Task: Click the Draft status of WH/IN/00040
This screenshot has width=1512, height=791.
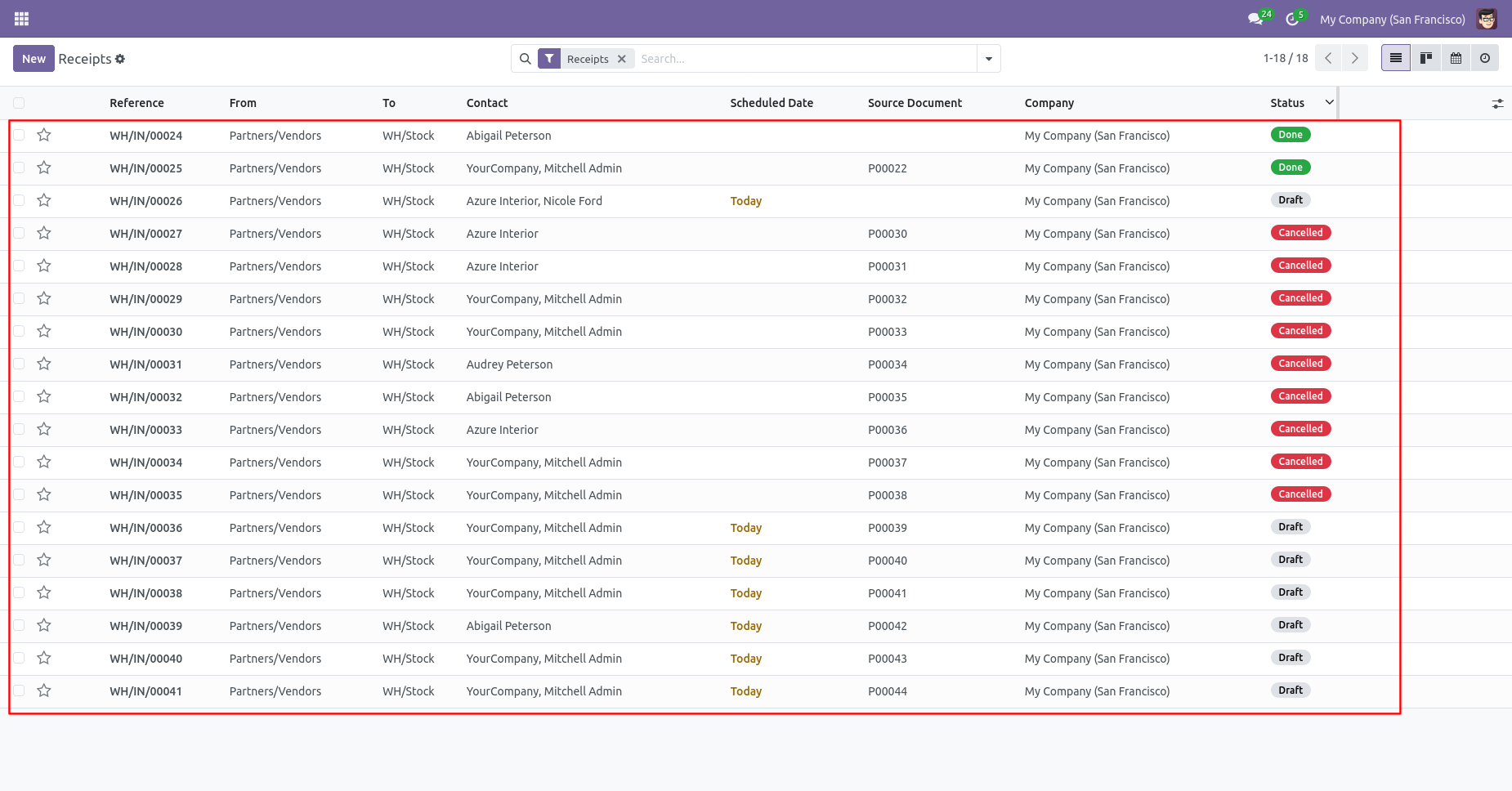Action: pyautogui.click(x=1291, y=658)
